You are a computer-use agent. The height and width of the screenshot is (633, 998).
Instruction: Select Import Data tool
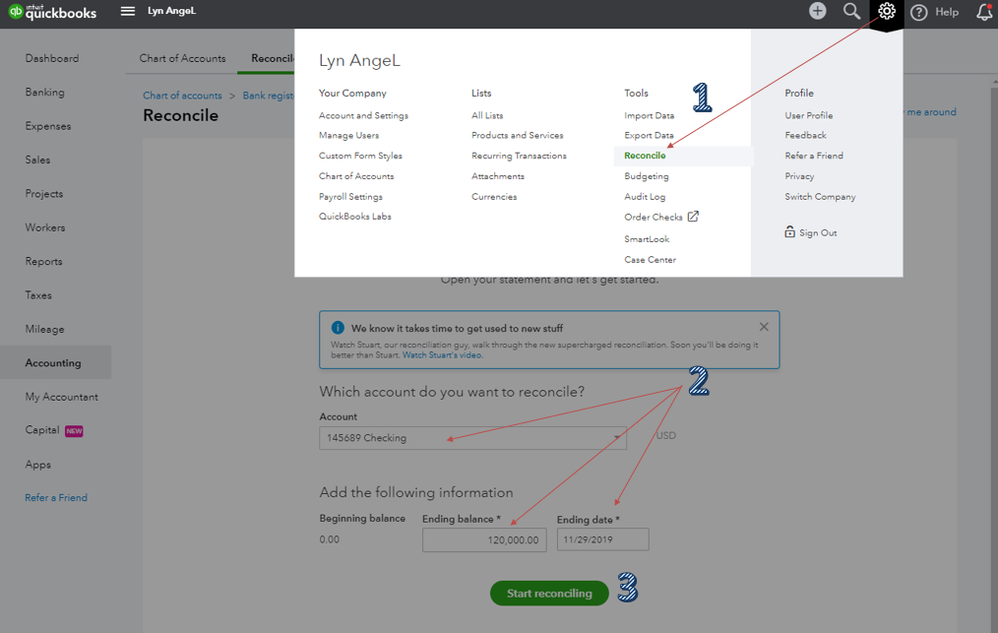649,115
